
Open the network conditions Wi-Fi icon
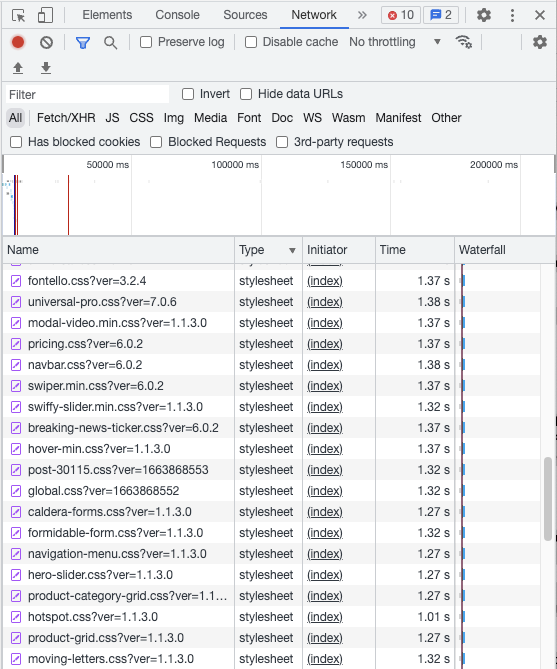[x=464, y=42]
